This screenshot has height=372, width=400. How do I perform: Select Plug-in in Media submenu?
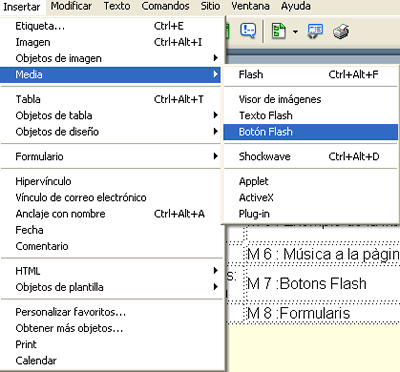coord(311,214)
